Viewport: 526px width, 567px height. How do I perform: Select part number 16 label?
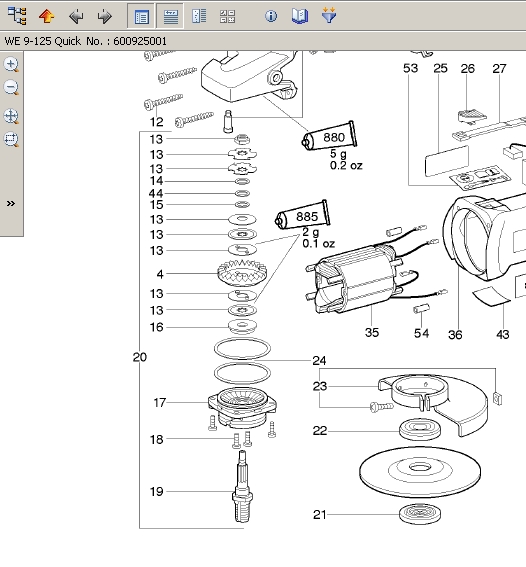click(x=157, y=327)
